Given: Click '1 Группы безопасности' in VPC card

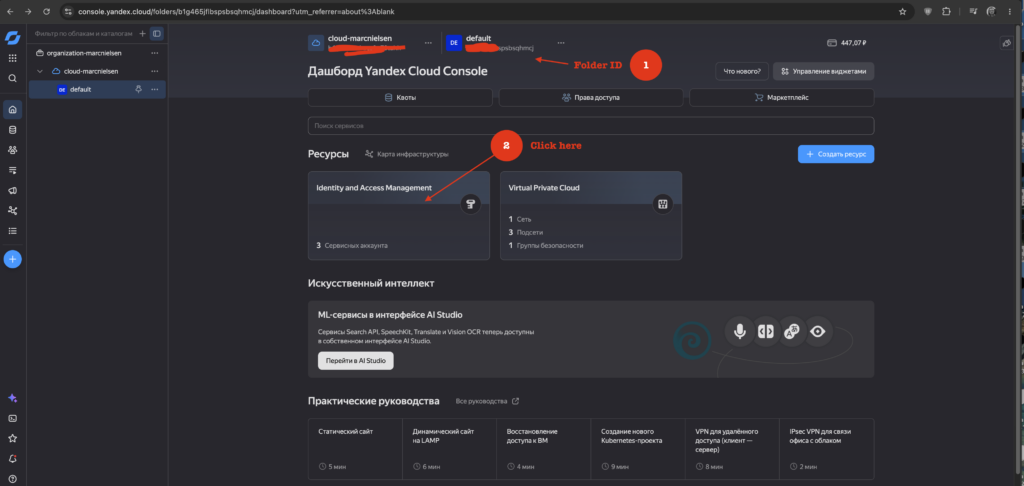Looking at the screenshot, I should 545,246.
